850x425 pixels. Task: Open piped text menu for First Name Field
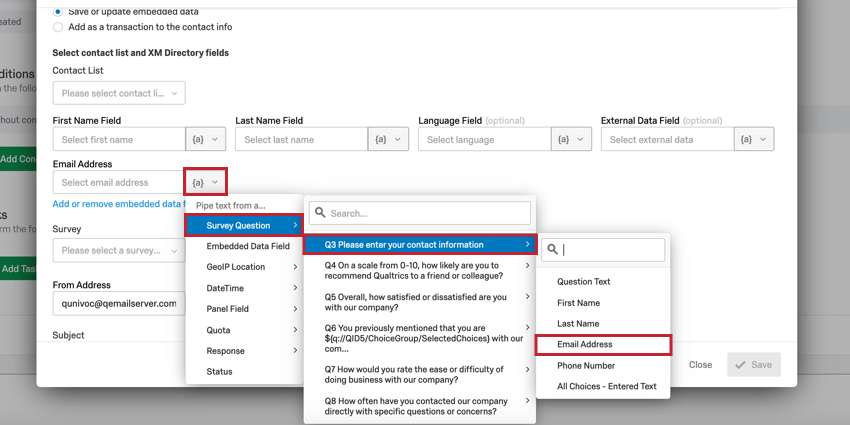[x=205, y=139]
